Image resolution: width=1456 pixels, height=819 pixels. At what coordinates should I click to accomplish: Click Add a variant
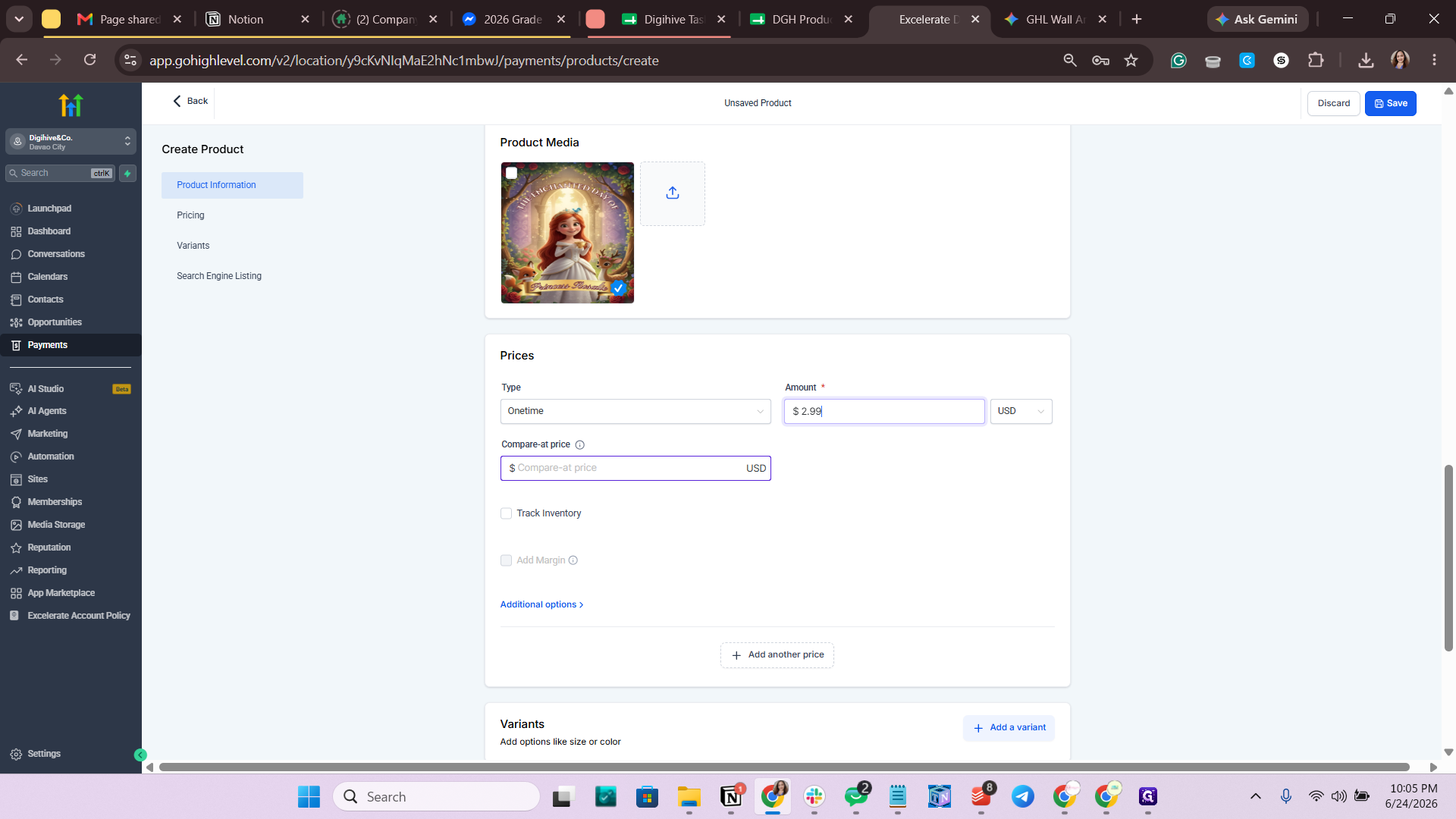click(x=1009, y=728)
